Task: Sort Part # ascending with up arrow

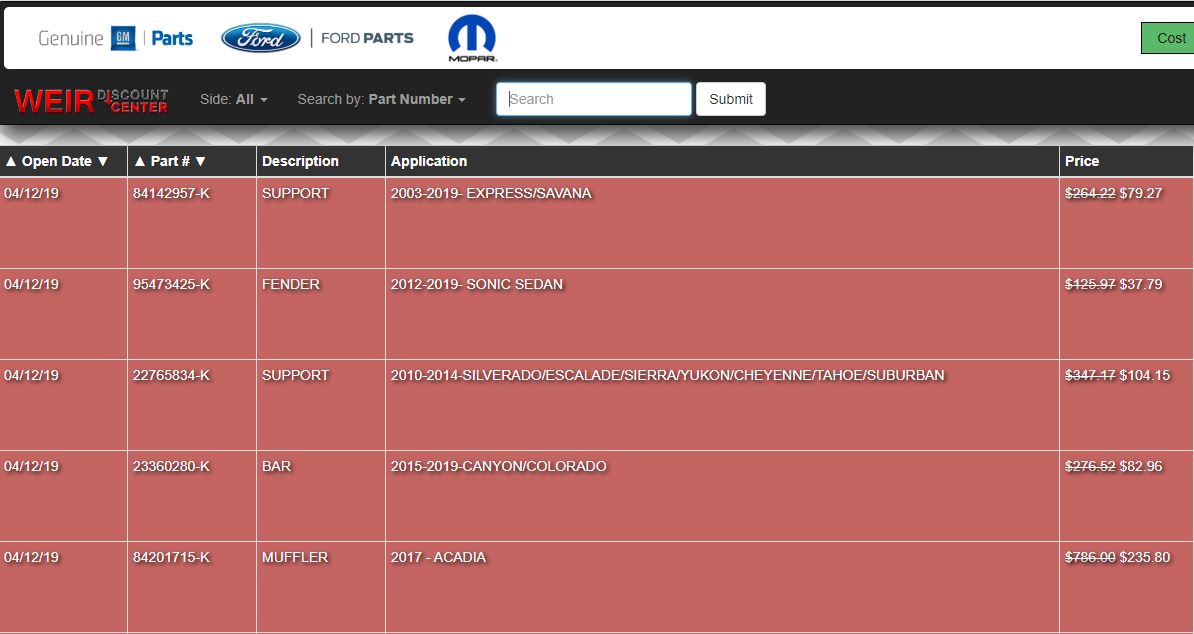Action: 140,161
